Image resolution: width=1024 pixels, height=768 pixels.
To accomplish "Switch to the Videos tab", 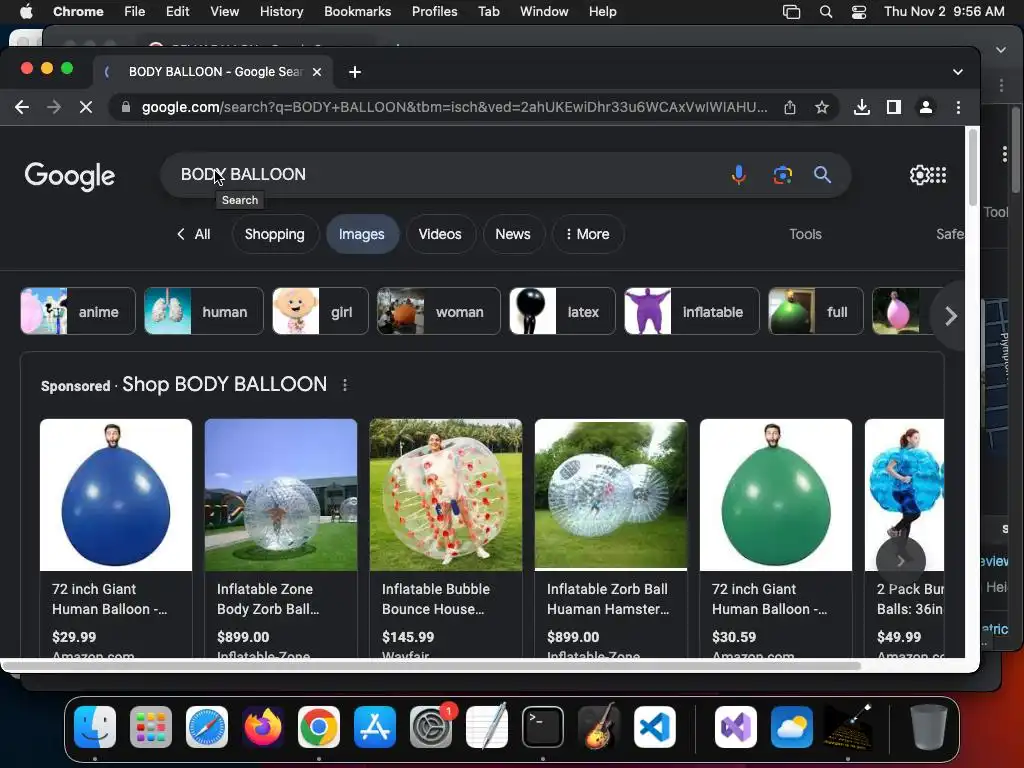I will click(x=440, y=234).
